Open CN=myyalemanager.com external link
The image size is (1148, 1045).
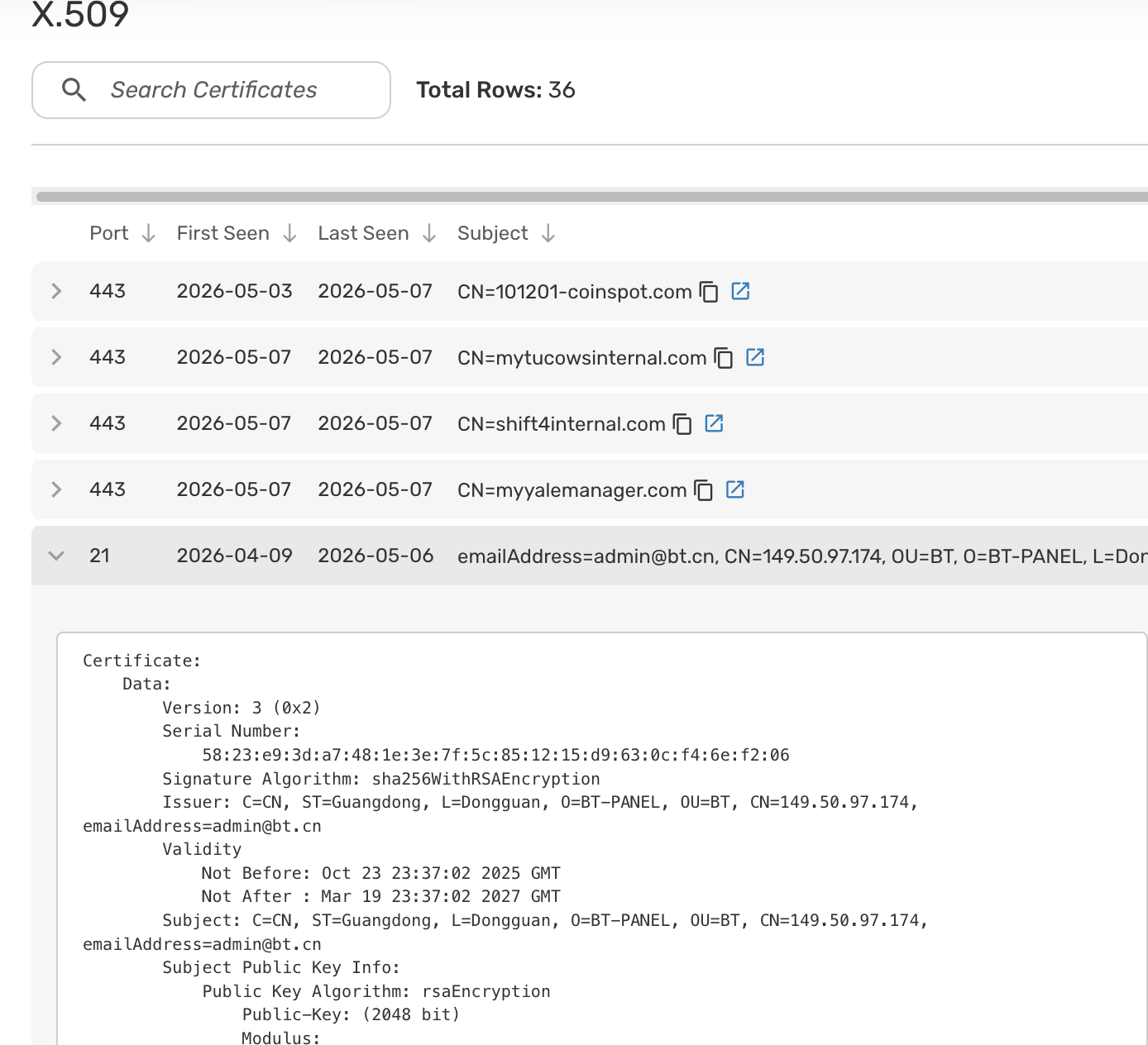coord(735,489)
